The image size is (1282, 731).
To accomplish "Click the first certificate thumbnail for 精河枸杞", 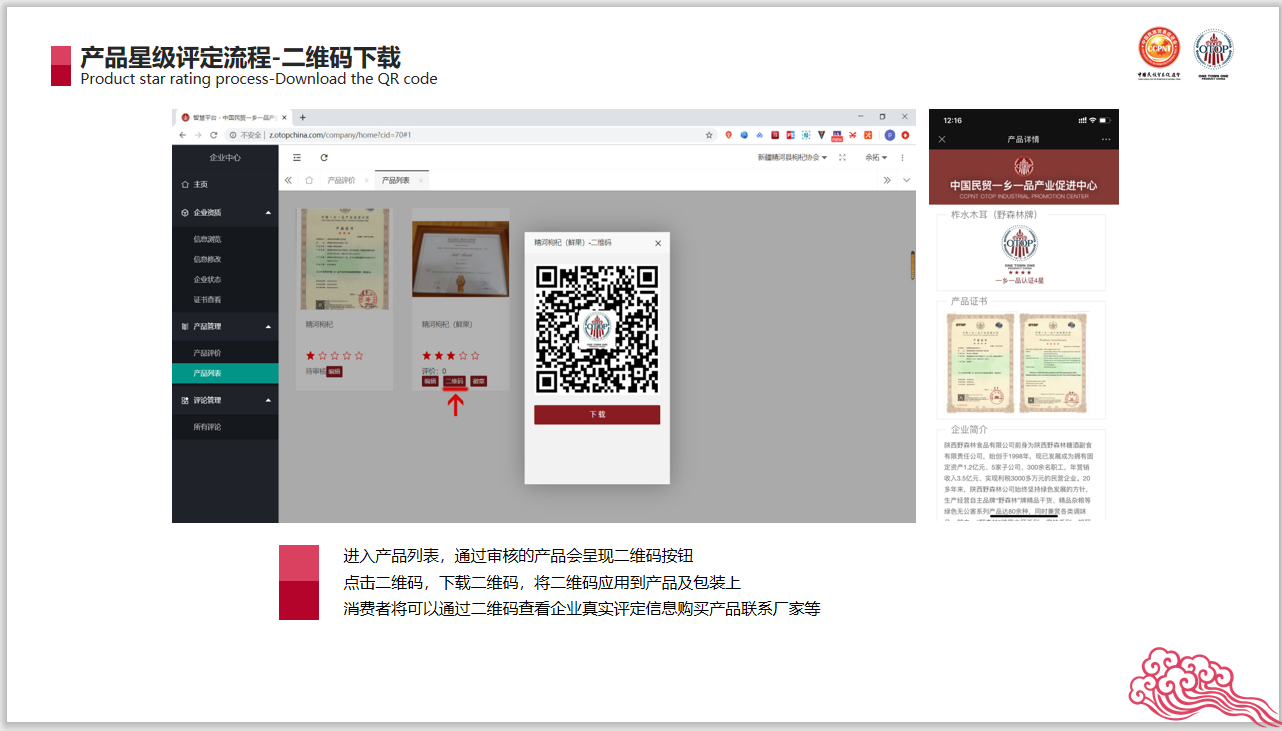I will (345, 259).
